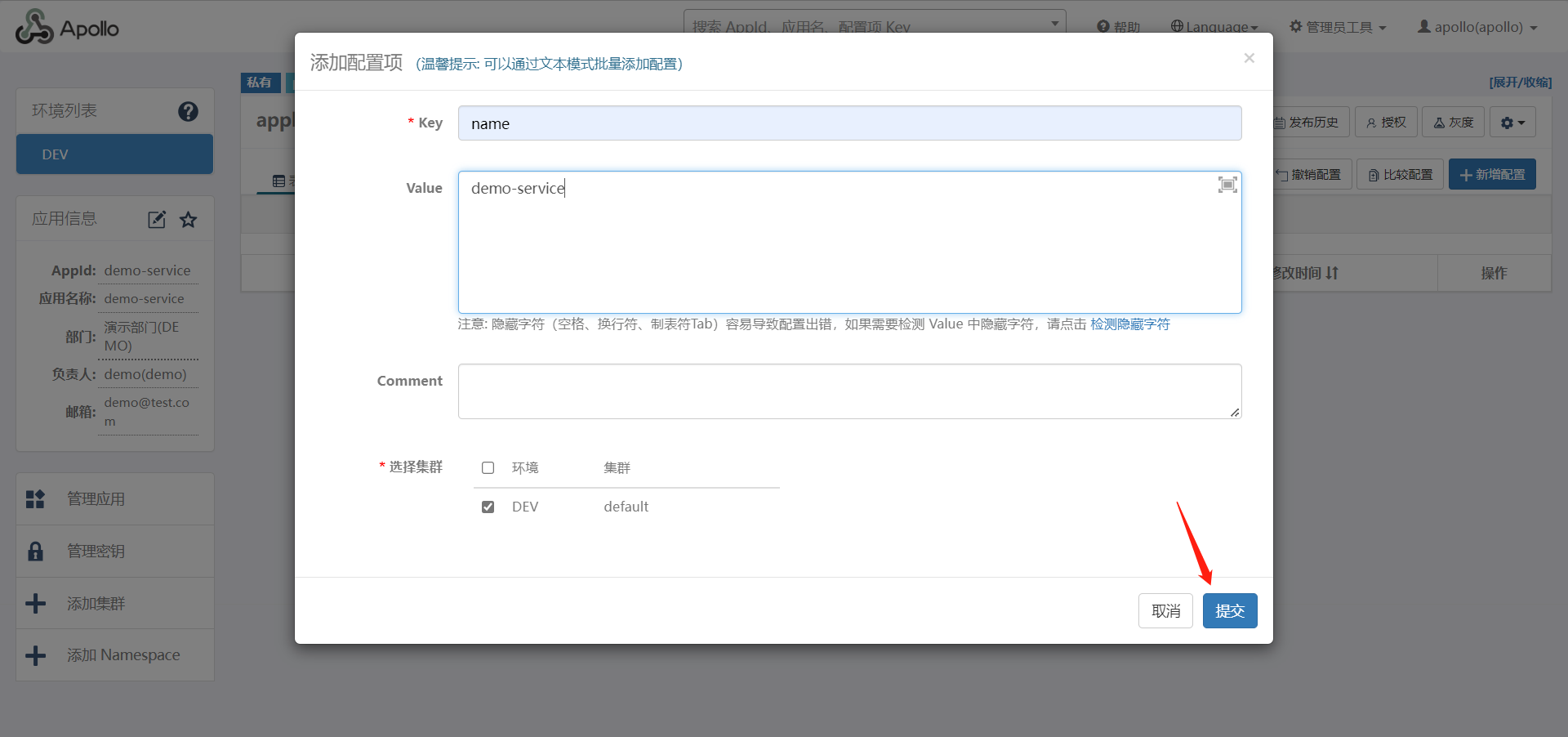The width and height of the screenshot is (1568, 737).
Task: Click the Apollo logo icon
Action: coord(34,28)
